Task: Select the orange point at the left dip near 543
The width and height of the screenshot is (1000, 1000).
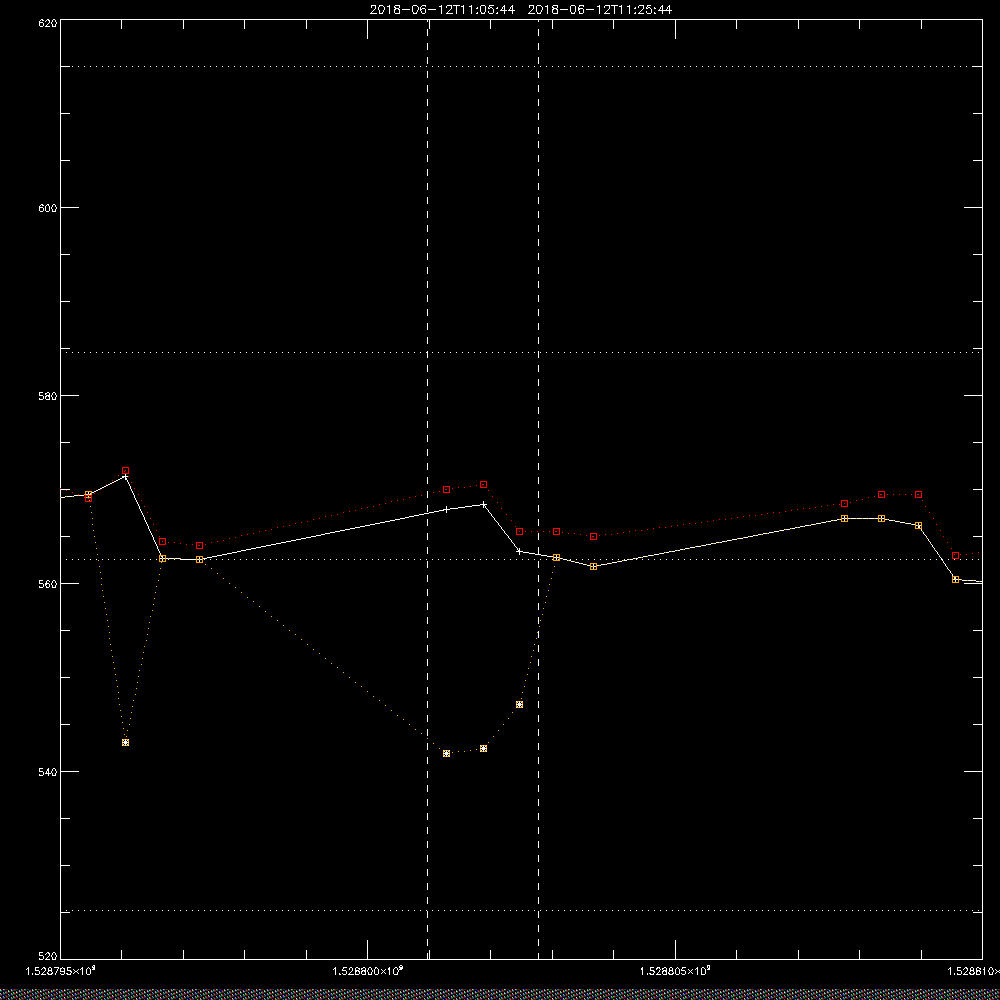Action: 126,742
